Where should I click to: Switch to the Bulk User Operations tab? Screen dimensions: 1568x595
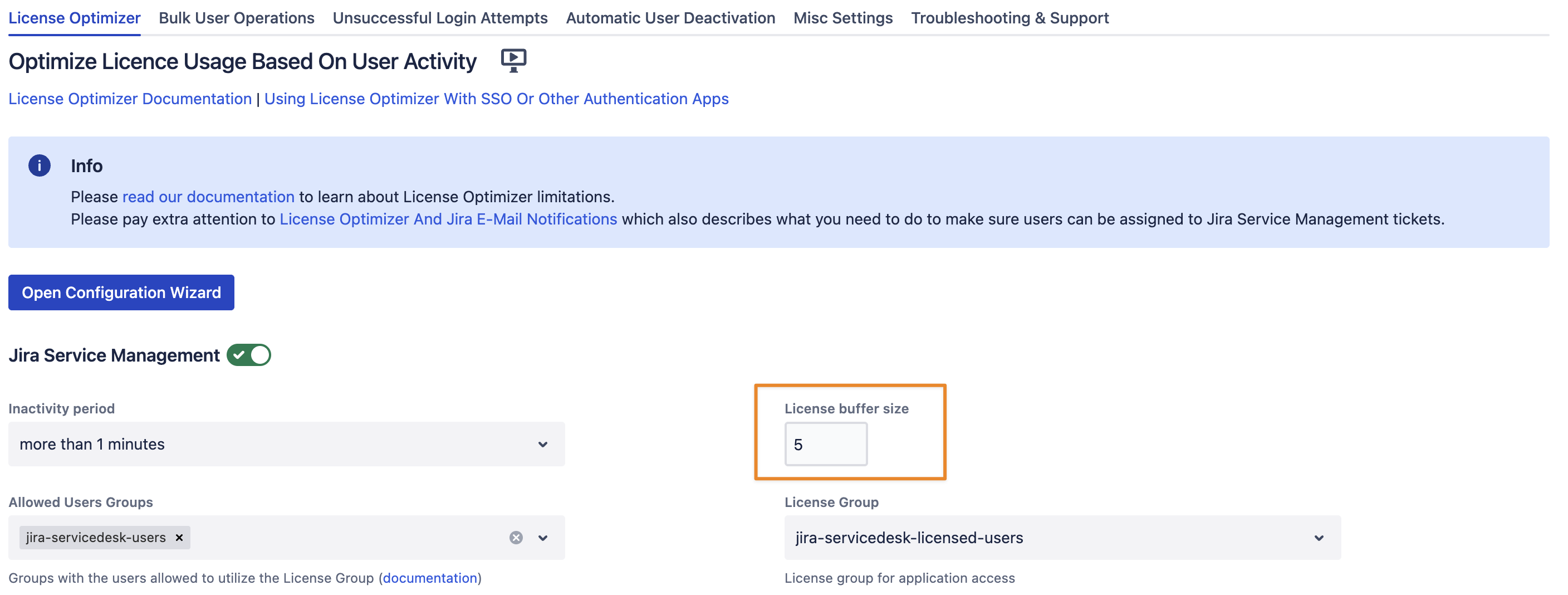tap(236, 18)
